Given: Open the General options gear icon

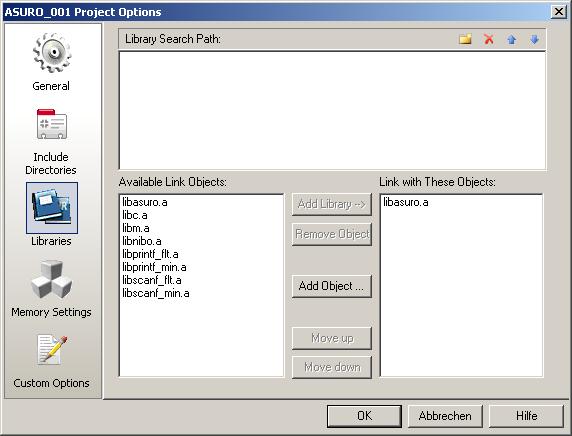Looking at the screenshot, I should 52,53.
